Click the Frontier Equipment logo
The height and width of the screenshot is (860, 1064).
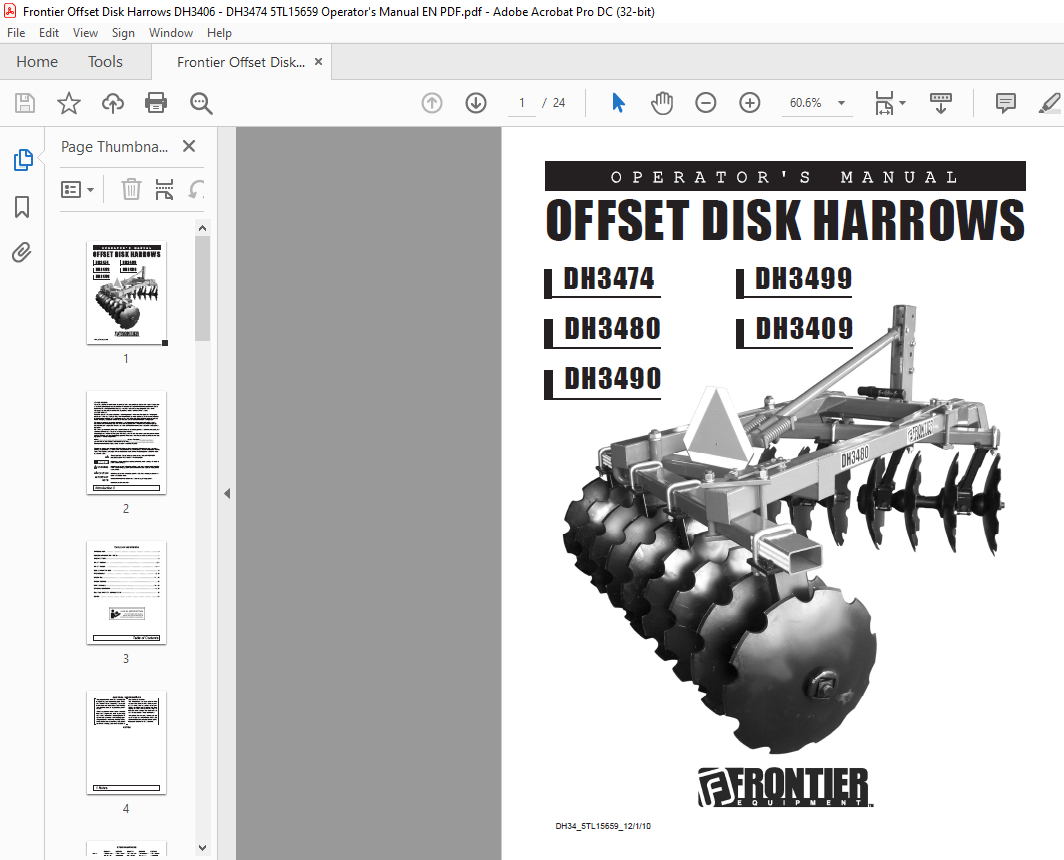[x=784, y=787]
